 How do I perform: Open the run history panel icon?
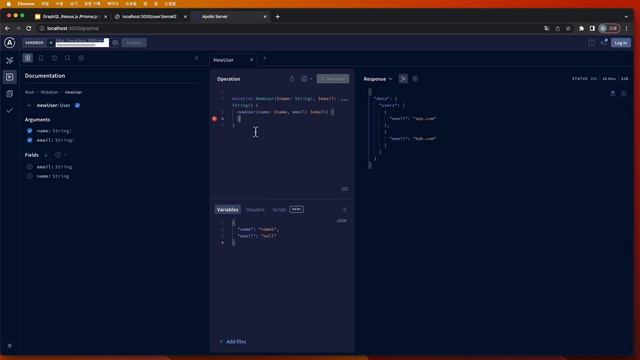coord(54,58)
